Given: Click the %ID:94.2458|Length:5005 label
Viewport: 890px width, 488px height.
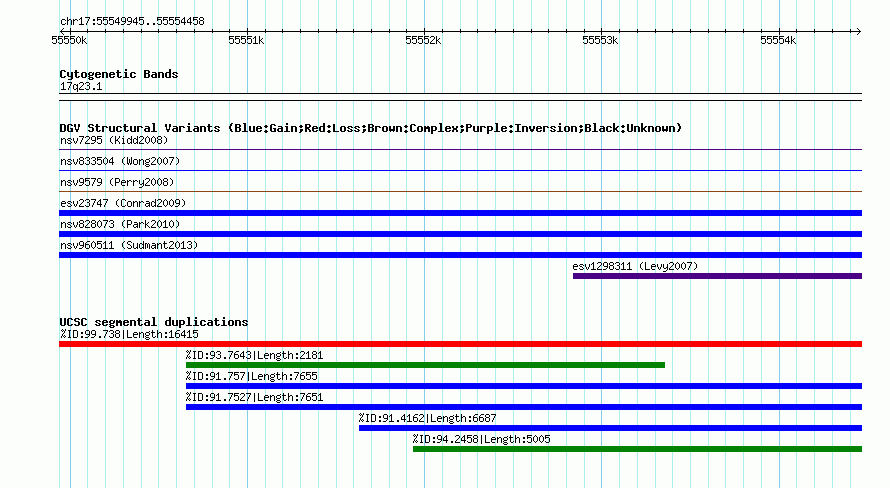Looking at the screenshot, I should pyautogui.click(x=481, y=439).
